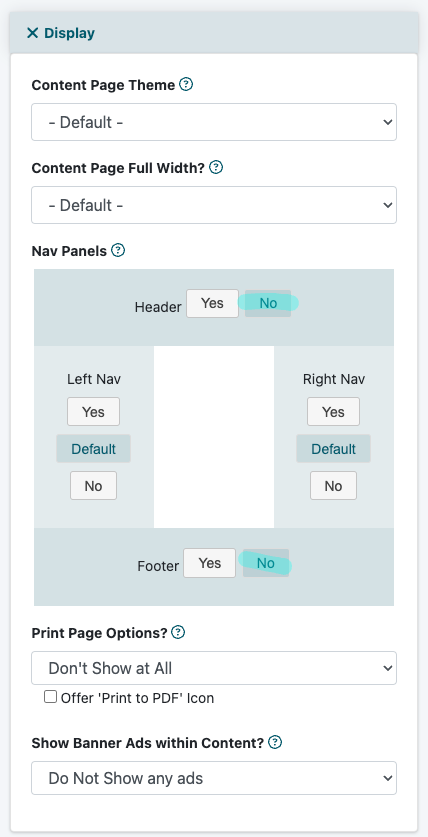Set Footer nav panel to Yes

[x=210, y=563]
